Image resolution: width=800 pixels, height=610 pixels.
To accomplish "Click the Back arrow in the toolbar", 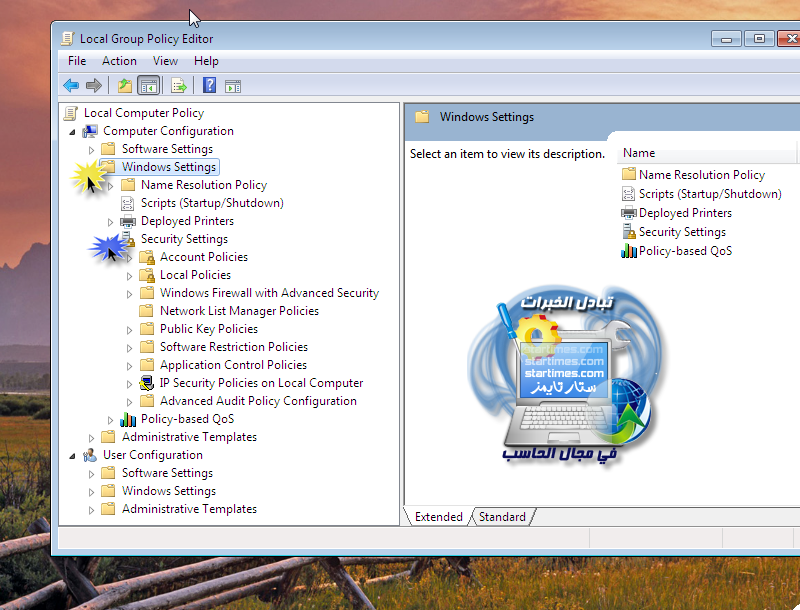I will 71,86.
